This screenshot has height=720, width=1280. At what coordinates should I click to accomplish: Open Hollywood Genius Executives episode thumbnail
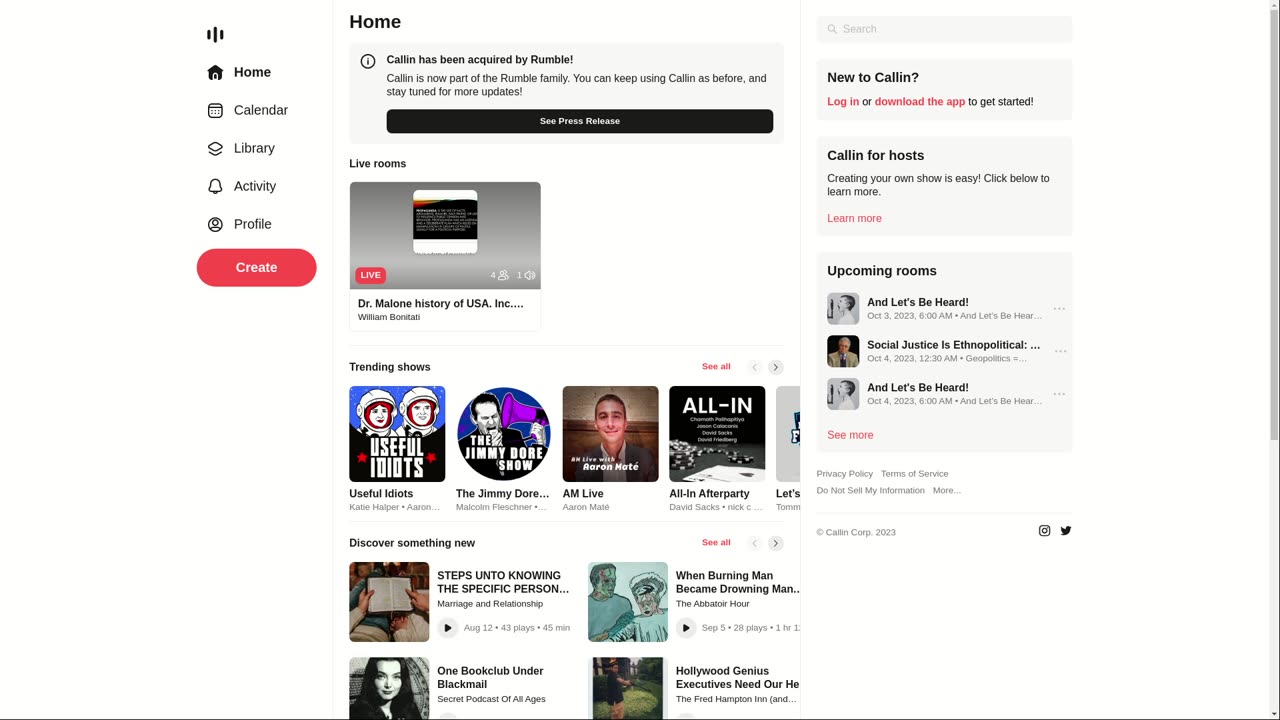coord(628,688)
